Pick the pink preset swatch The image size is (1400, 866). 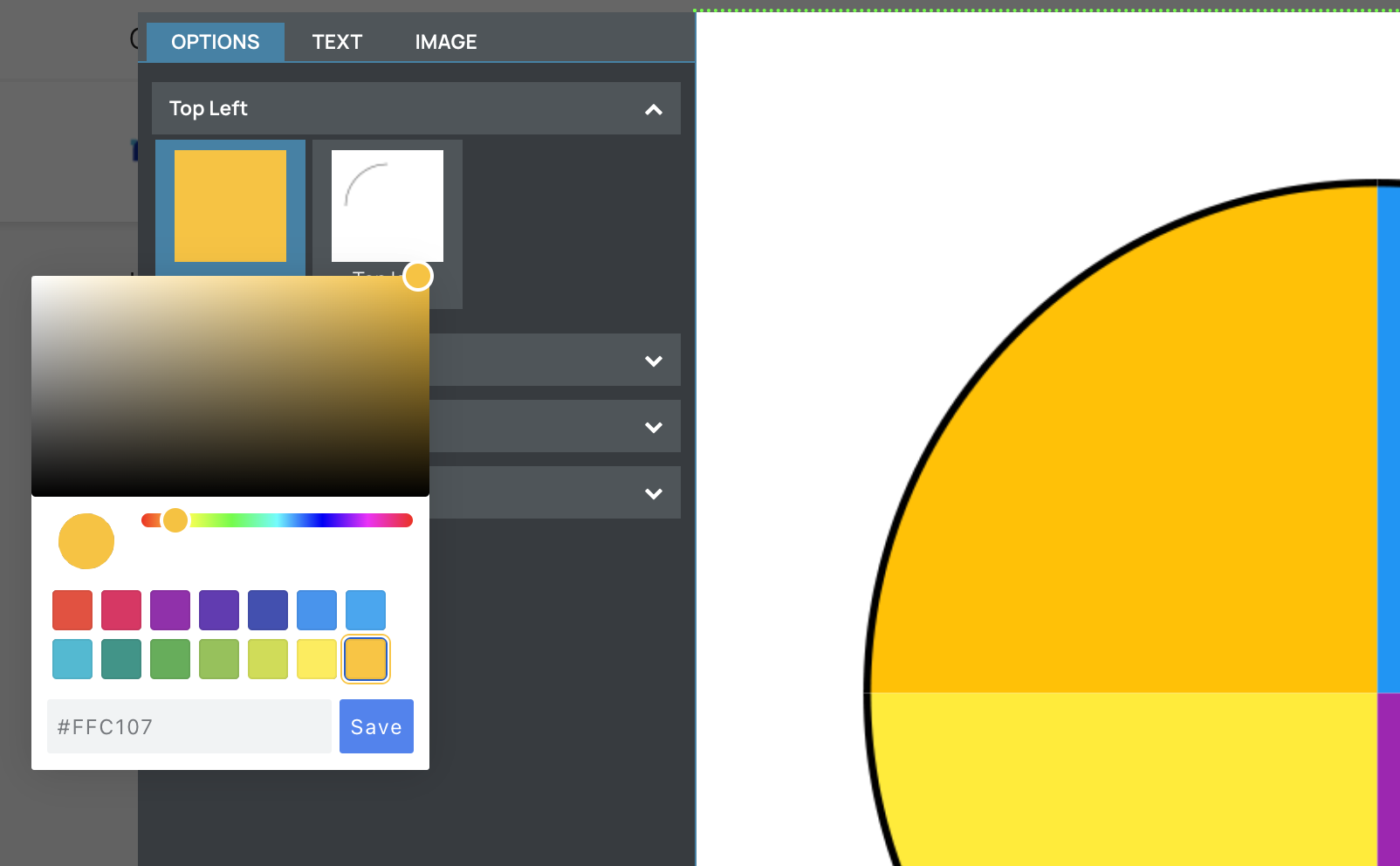[121, 610]
